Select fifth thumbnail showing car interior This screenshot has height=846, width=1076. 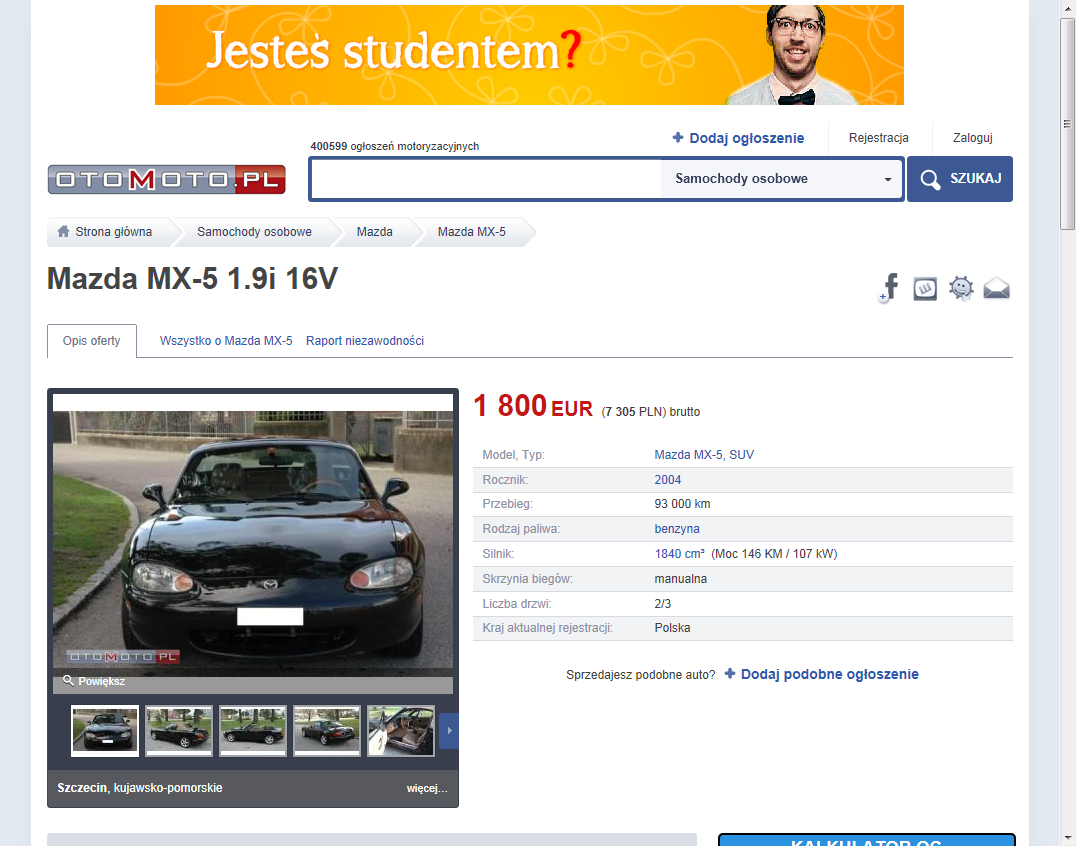click(401, 731)
